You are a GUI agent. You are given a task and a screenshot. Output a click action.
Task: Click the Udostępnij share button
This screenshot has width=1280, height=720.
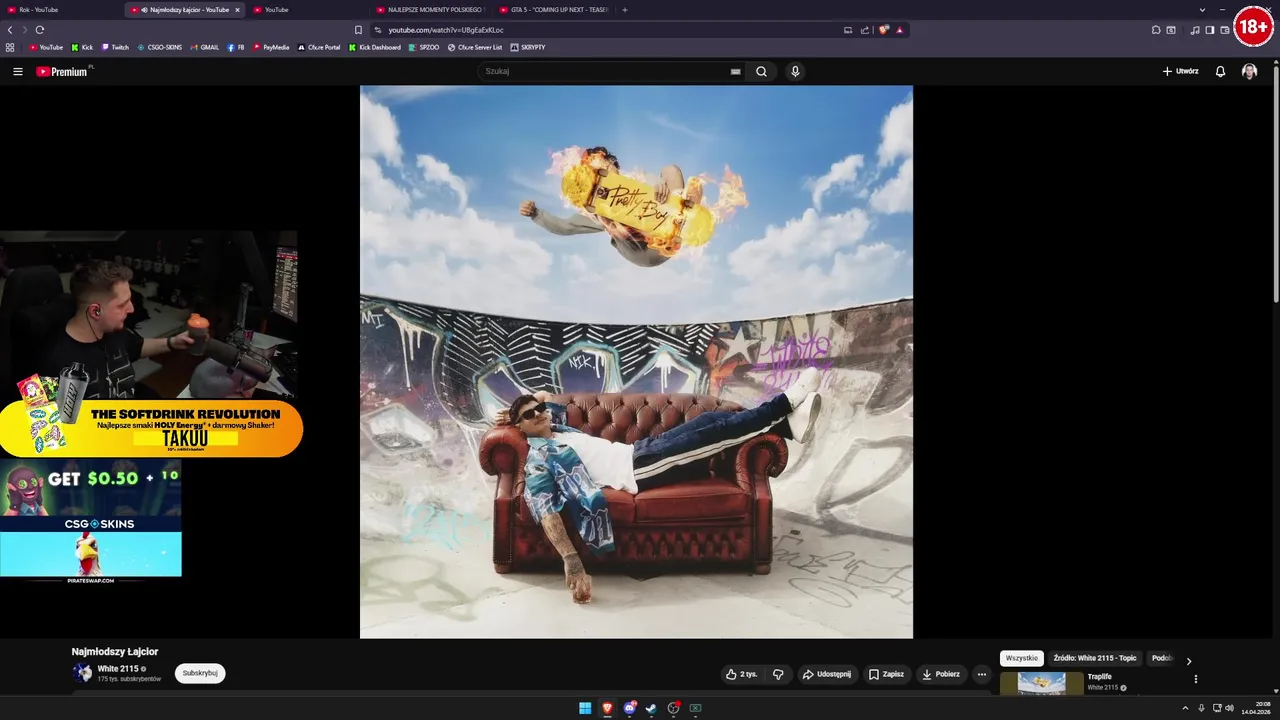coord(826,674)
